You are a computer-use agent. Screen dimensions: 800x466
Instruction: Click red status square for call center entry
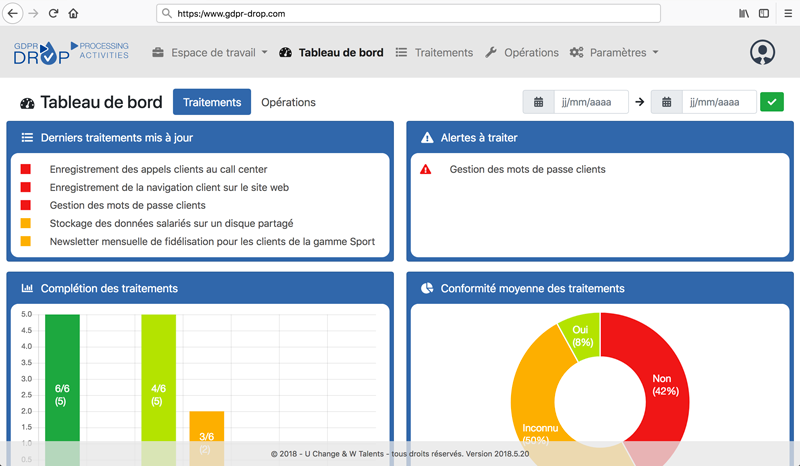tap(26, 169)
